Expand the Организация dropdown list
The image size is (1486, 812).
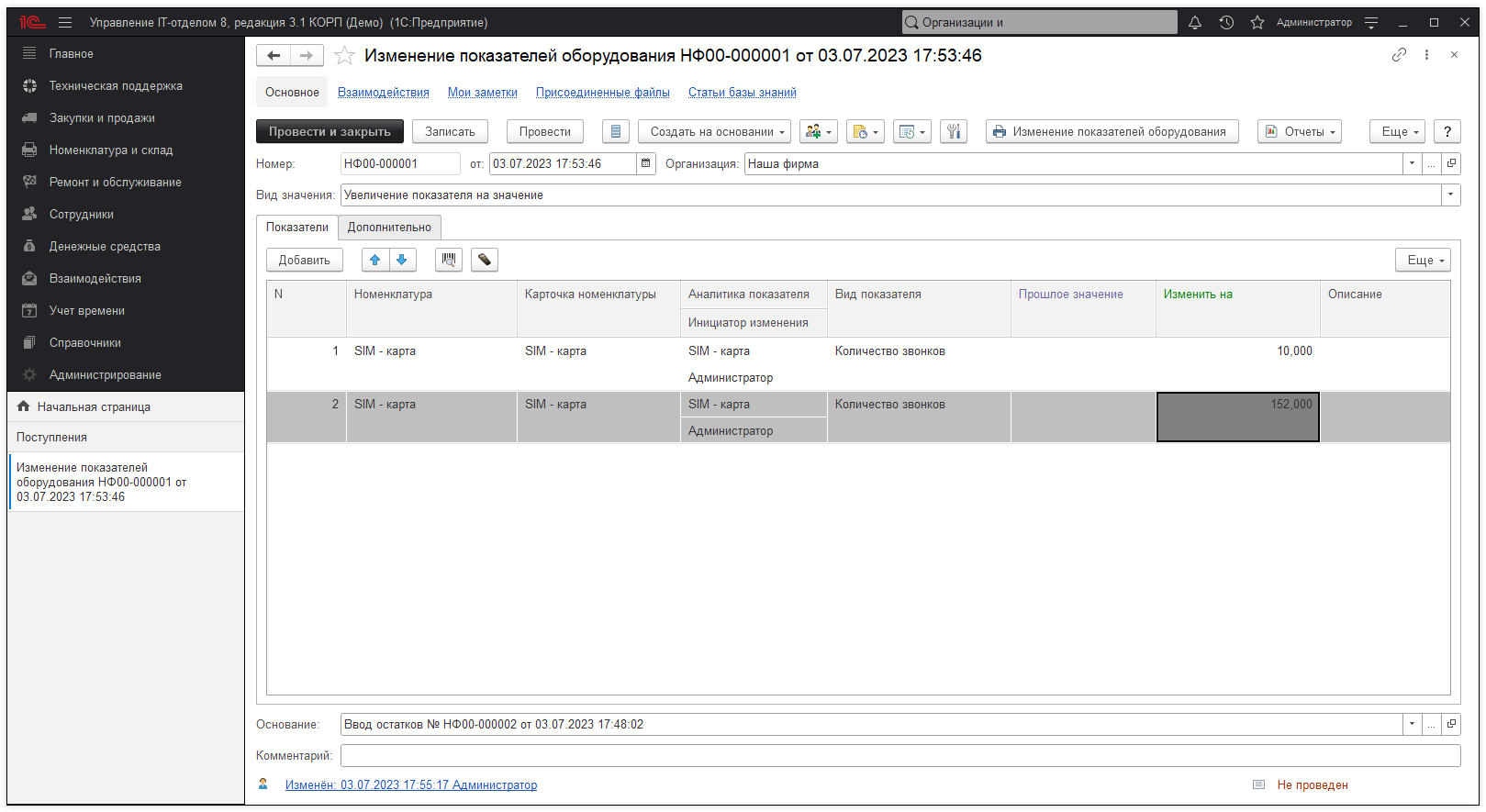coord(1412,163)
